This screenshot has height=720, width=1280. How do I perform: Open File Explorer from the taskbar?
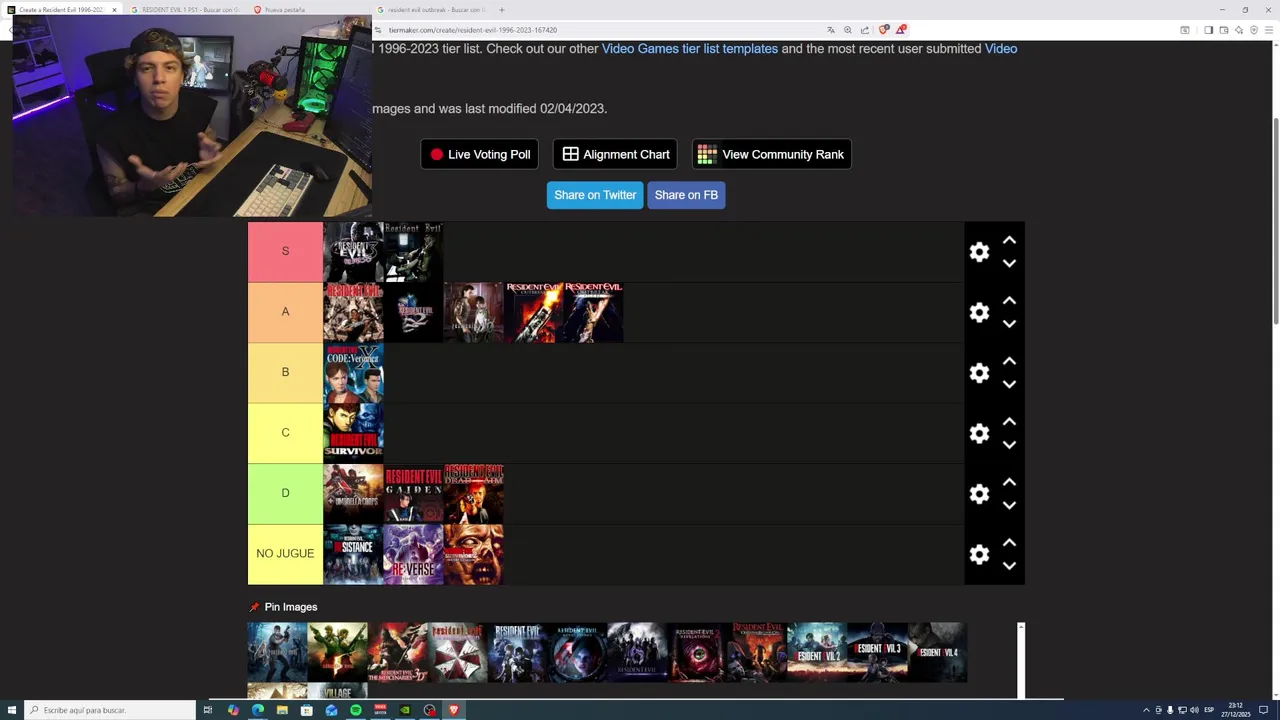point(282,710)
